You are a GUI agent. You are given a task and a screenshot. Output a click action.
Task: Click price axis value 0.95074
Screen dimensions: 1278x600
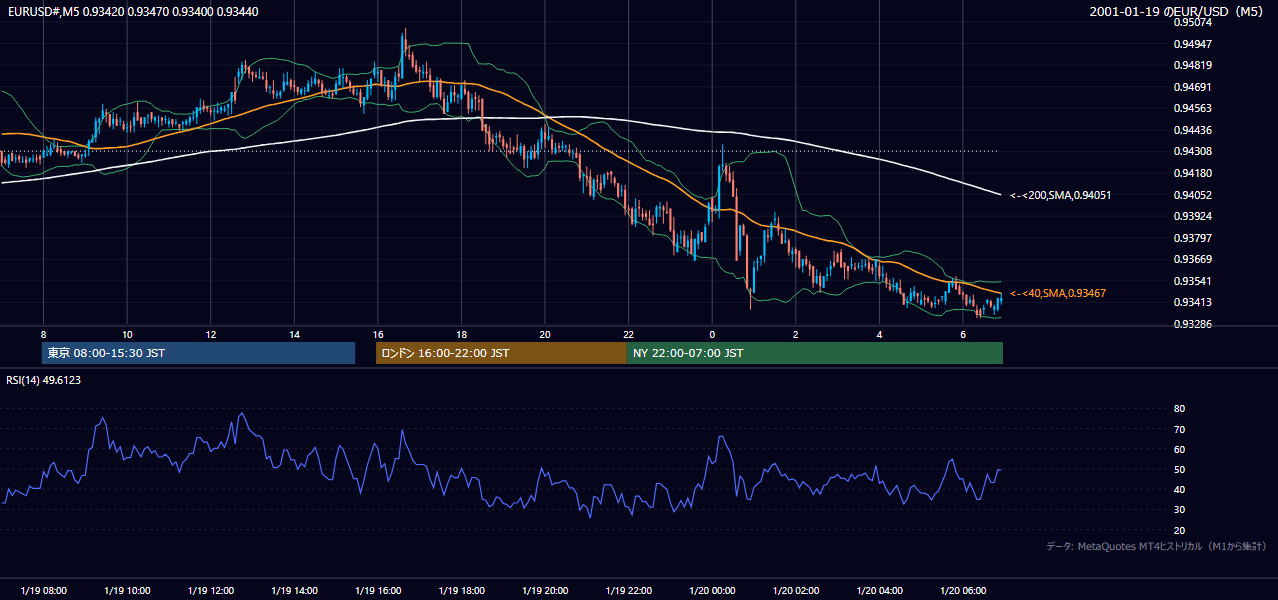pyautogui.click(x=1192, y=22)
